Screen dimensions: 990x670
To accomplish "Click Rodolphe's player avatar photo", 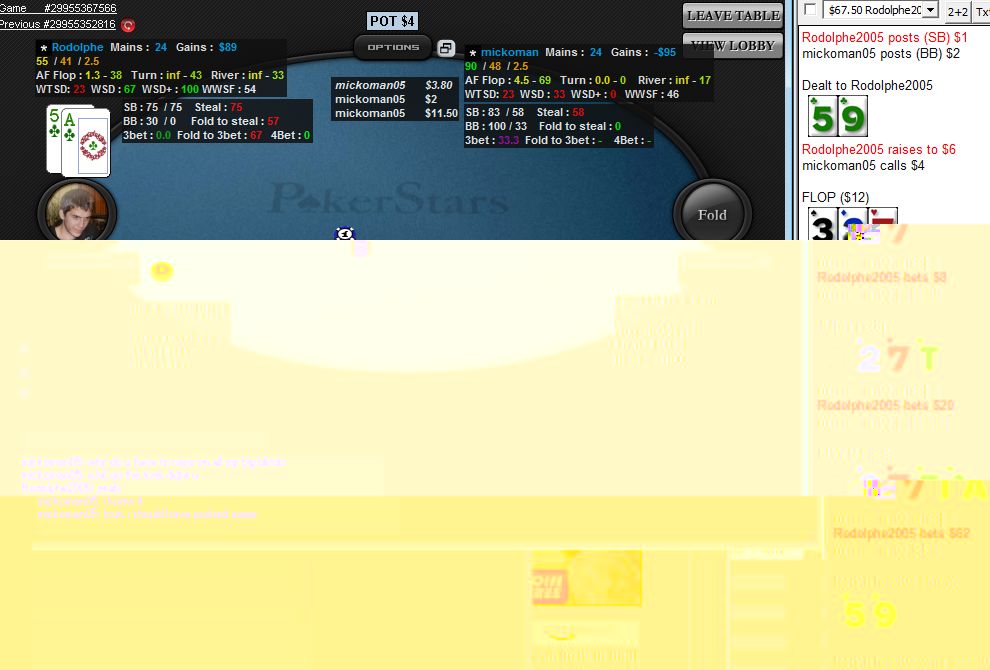I will coord(77,212).
